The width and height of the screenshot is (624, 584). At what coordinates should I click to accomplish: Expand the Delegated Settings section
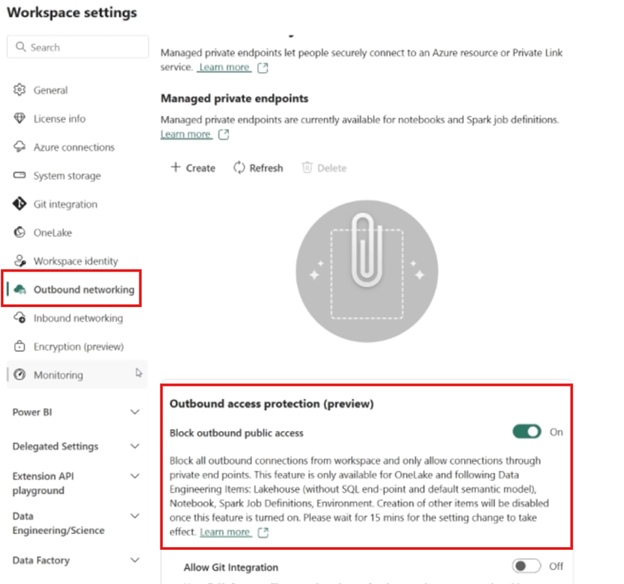click(x=136, y=446)
